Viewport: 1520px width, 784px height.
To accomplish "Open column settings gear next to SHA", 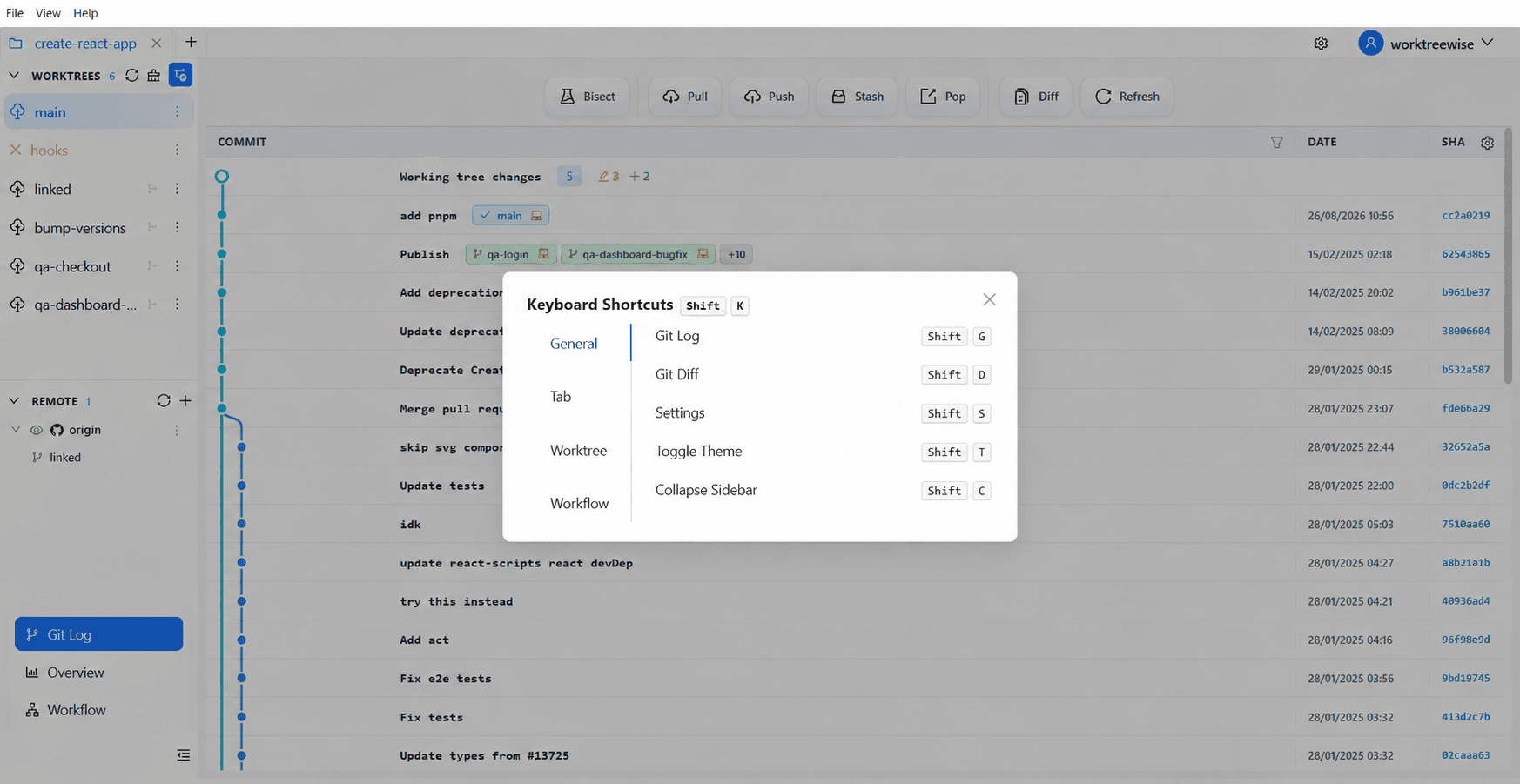I will tap(1487, 143).
